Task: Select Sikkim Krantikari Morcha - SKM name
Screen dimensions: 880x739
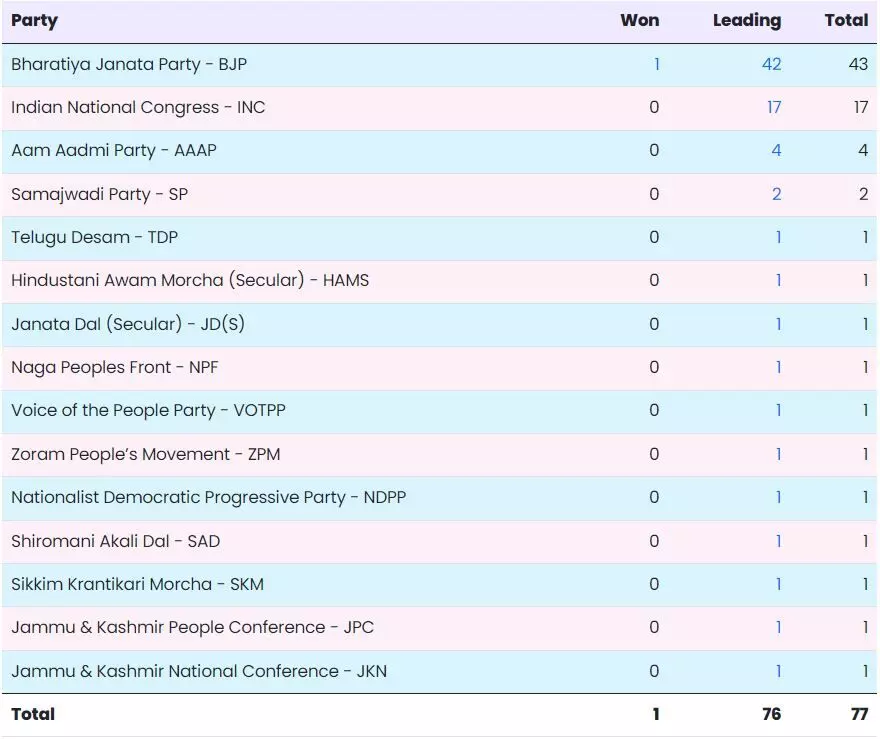Action: coord(138,584)
